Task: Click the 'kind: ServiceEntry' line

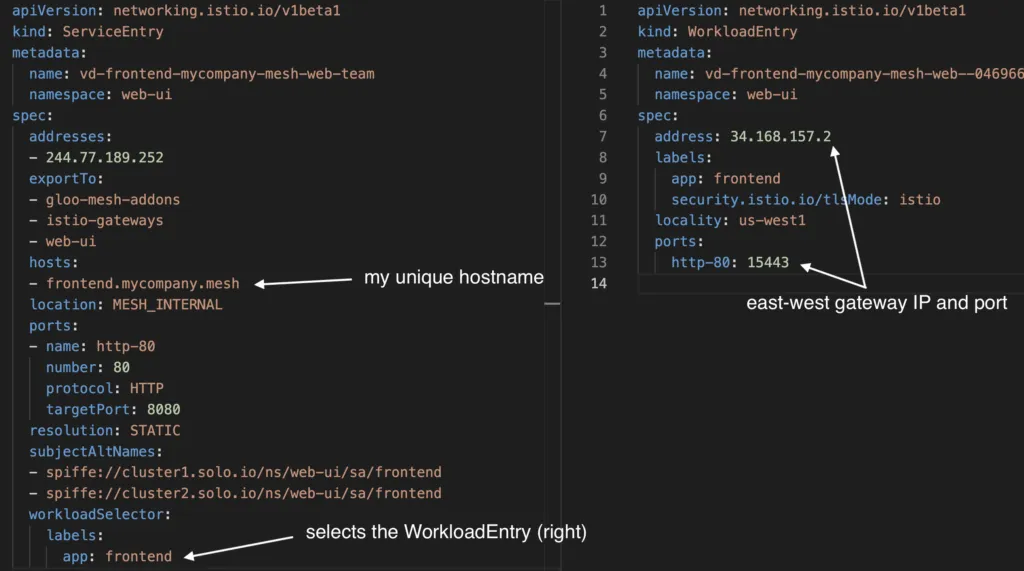Action: [x=88, y=31]
